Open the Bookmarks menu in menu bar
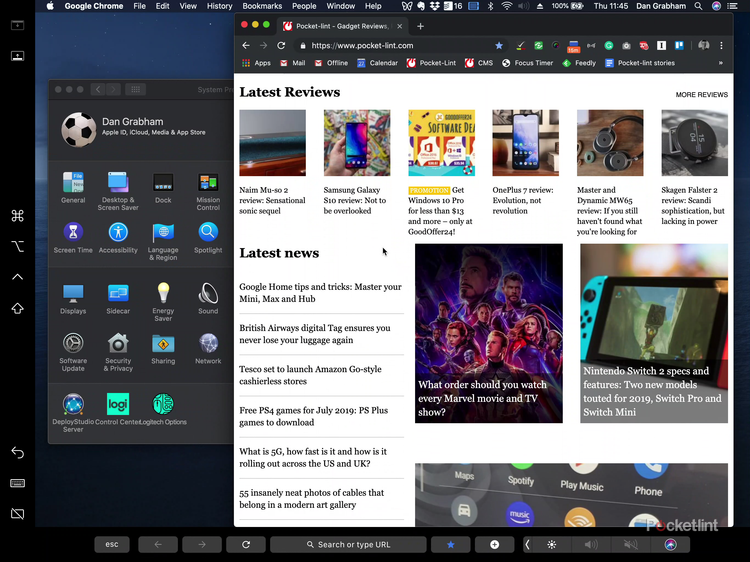750x562 pixels. click(x=262, y=6)
